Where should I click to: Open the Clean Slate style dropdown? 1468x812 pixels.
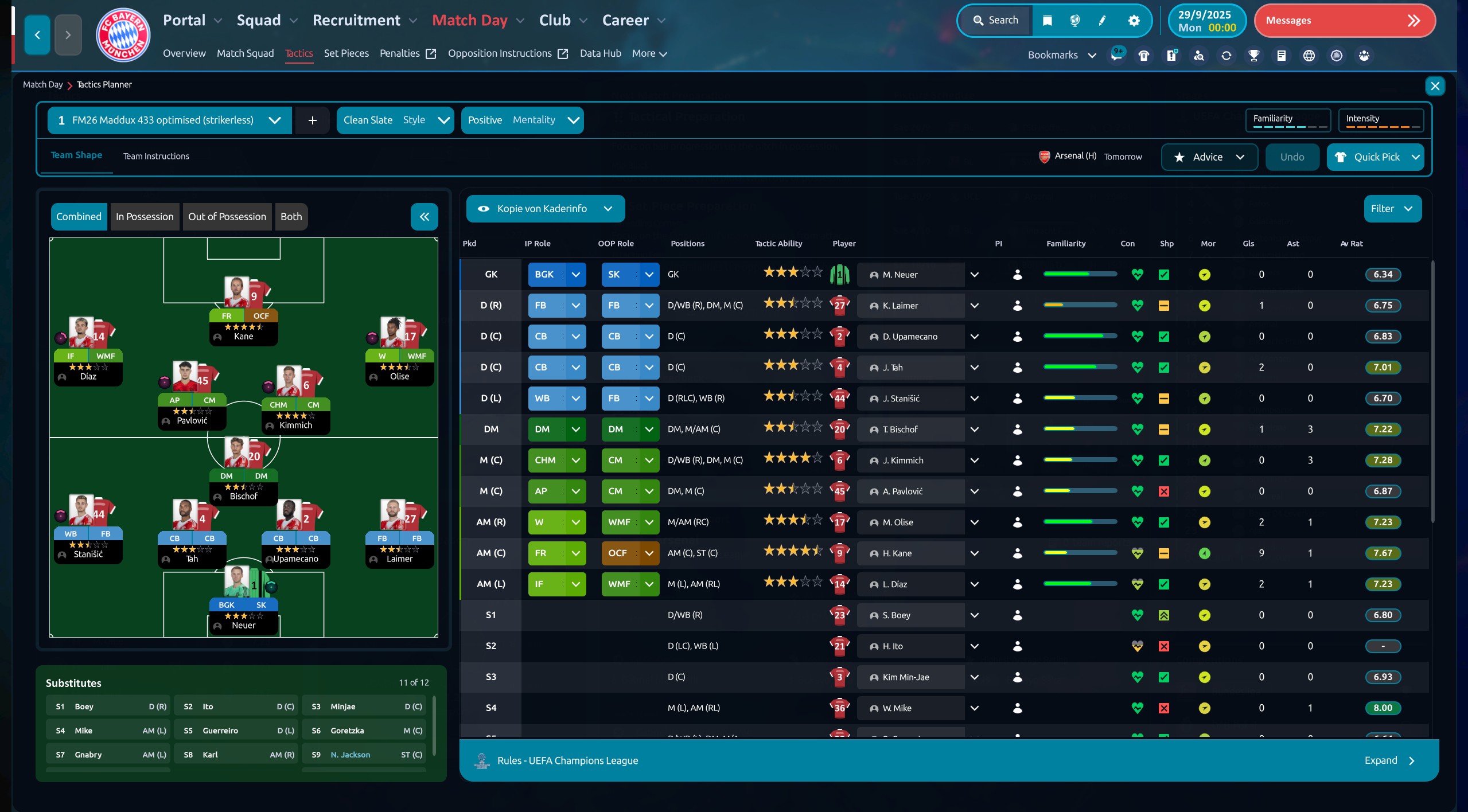pos(442,120)
